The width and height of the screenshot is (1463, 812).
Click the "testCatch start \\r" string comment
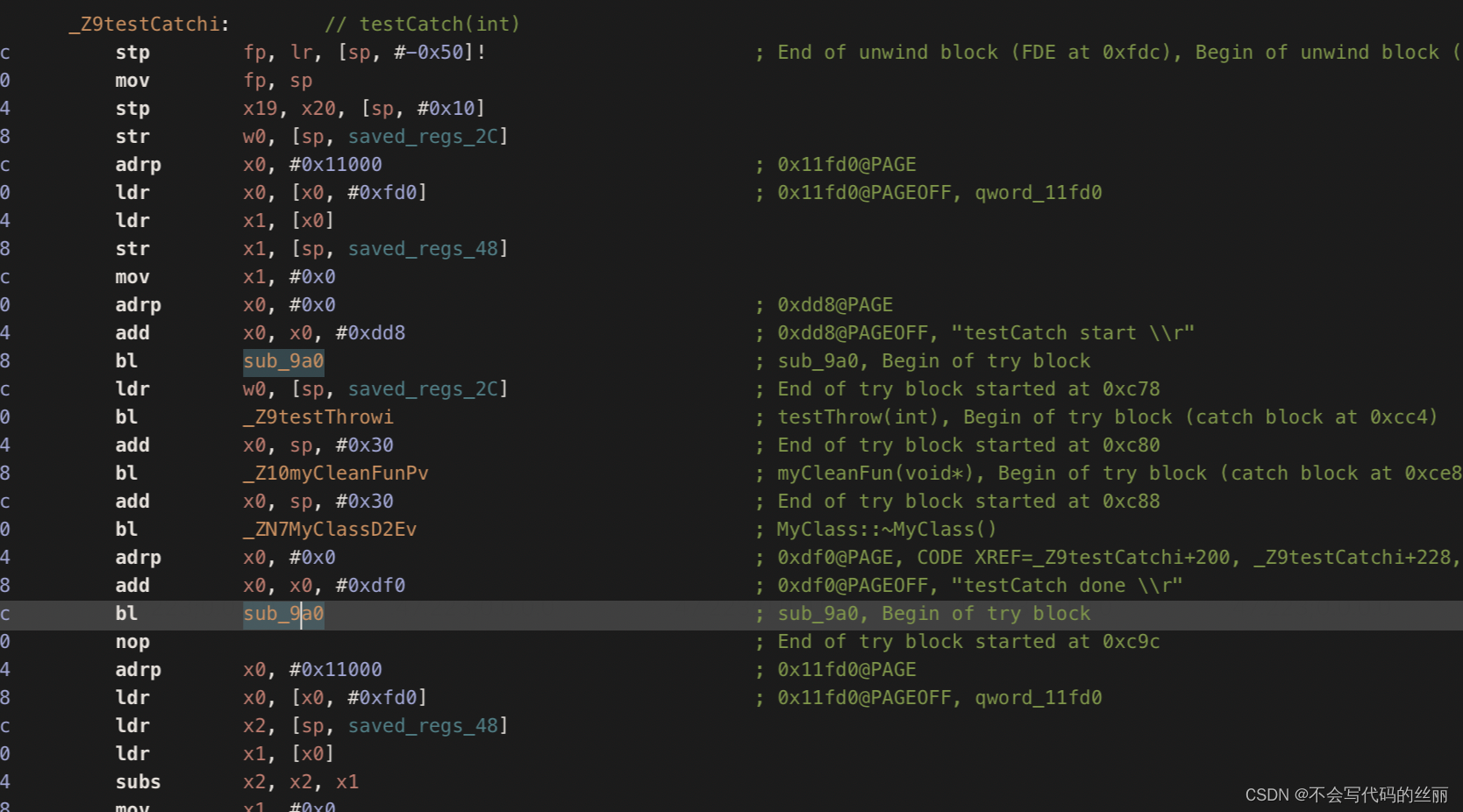(1073, 333)
